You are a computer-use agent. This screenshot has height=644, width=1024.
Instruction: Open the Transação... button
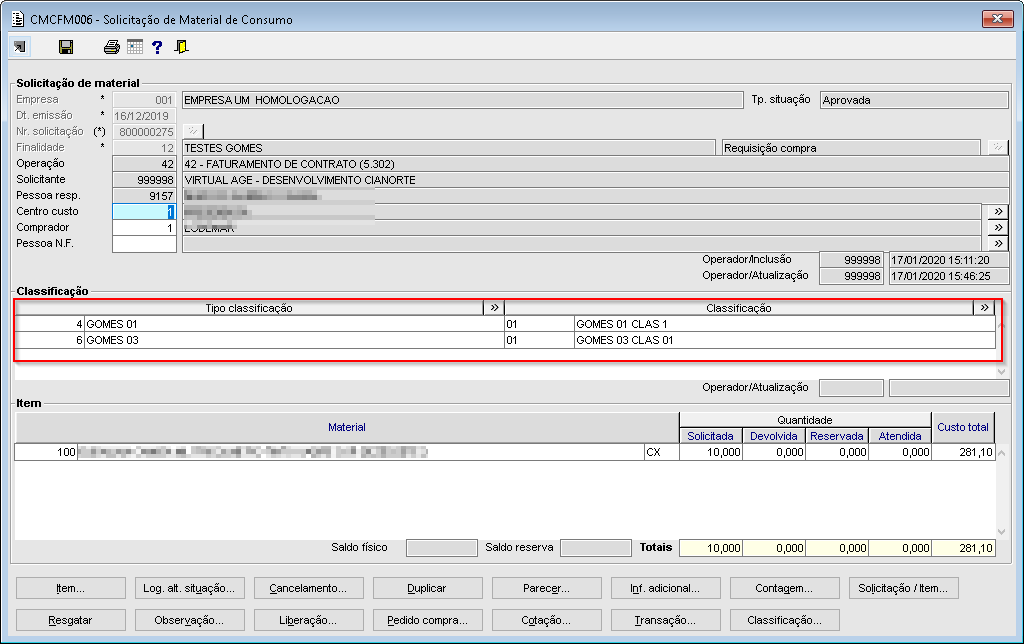coord(665,620)
